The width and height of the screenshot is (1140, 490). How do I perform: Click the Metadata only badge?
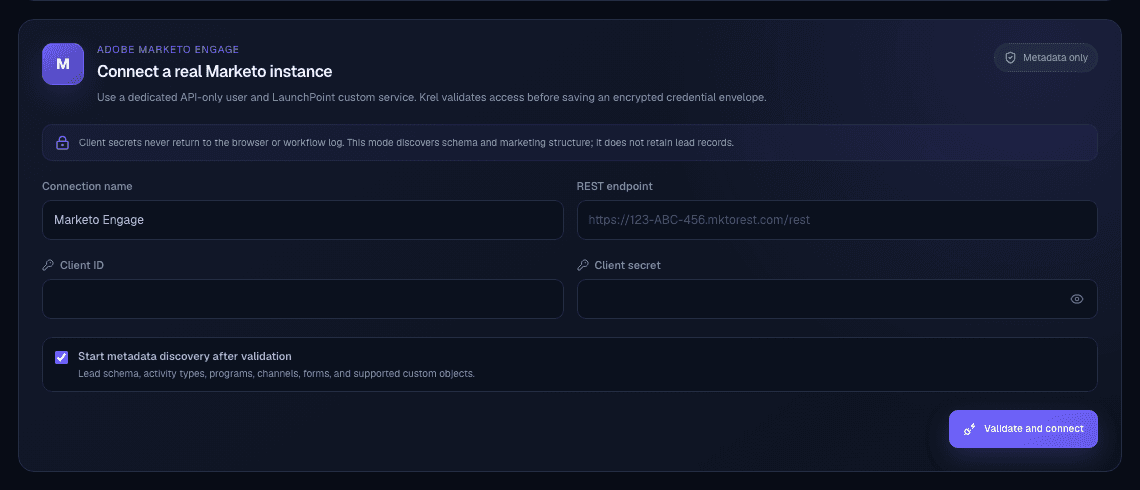[x=1045, y=57]
